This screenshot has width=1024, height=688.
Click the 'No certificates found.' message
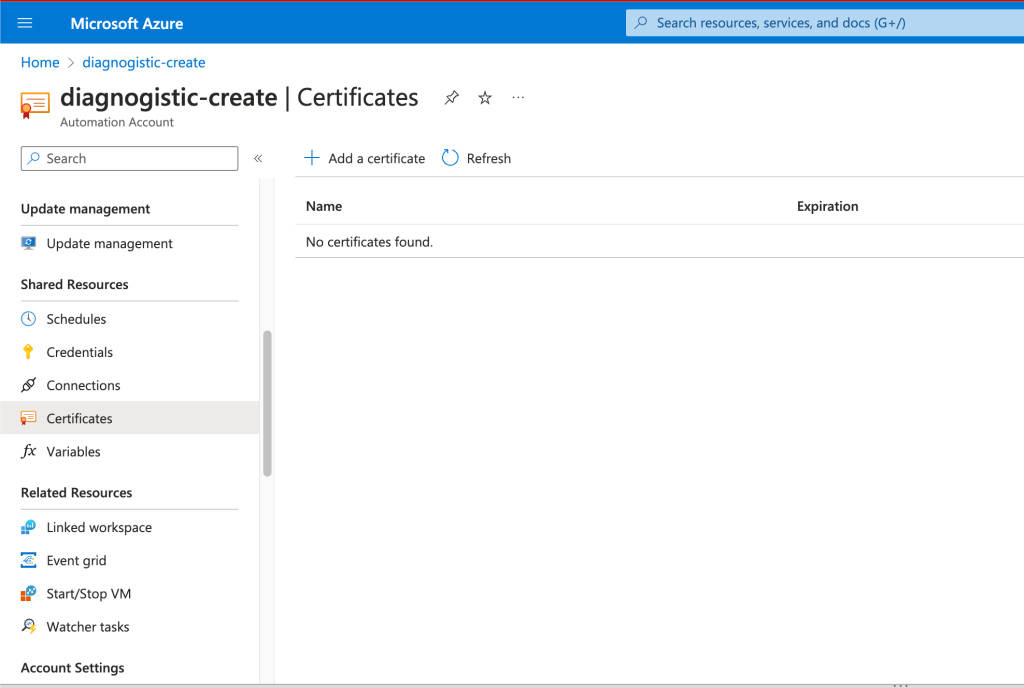369,242
